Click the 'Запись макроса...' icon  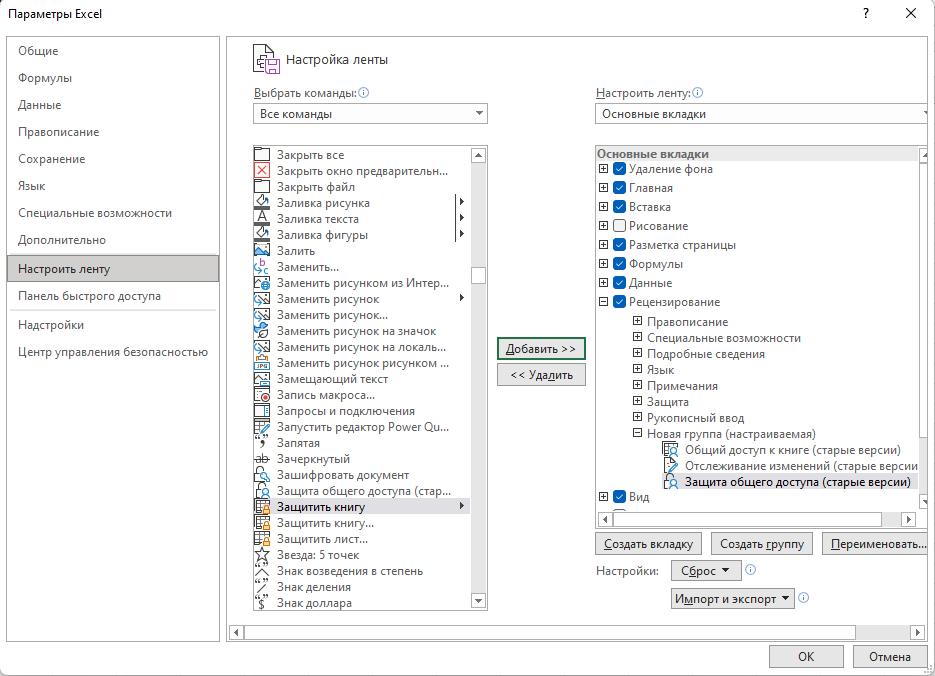point(262,395)
